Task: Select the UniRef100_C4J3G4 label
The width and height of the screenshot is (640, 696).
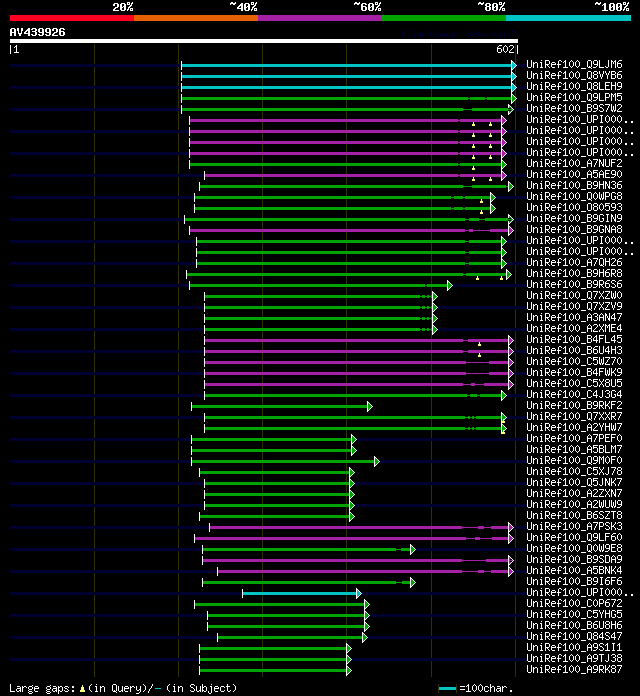Action: [574, 394]
